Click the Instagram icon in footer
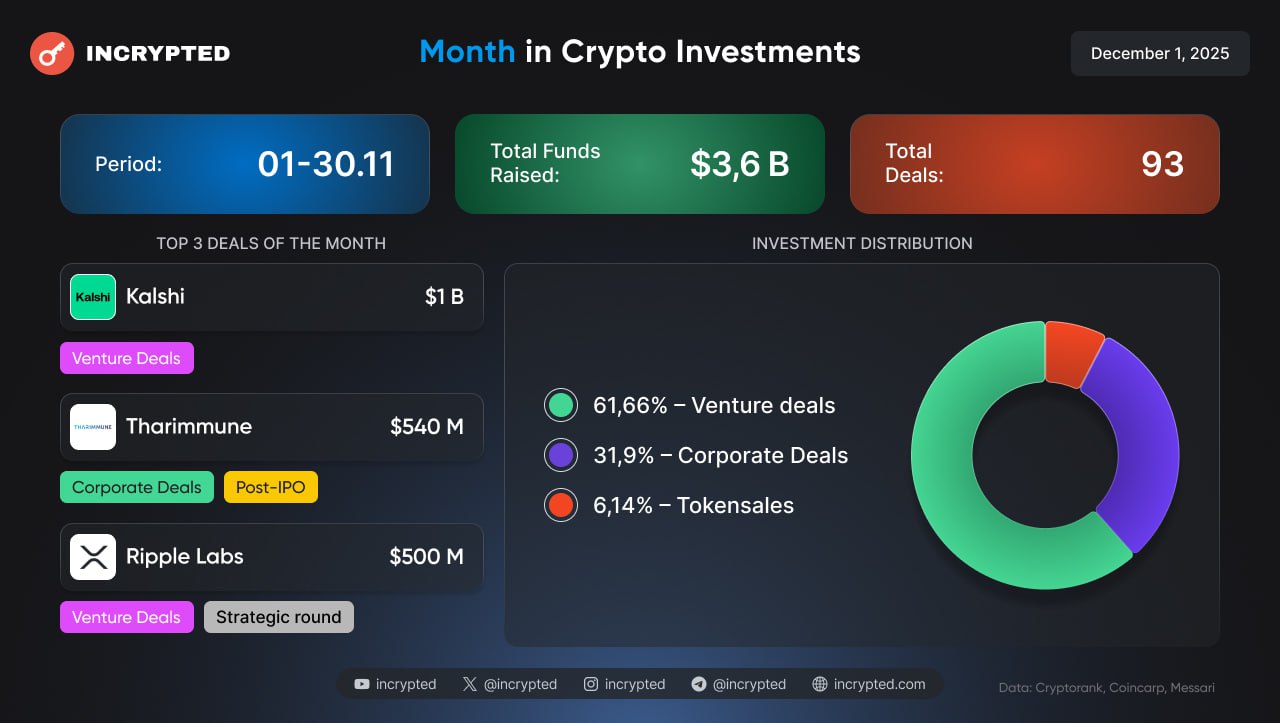1280x723 pixels. (591, 684)
